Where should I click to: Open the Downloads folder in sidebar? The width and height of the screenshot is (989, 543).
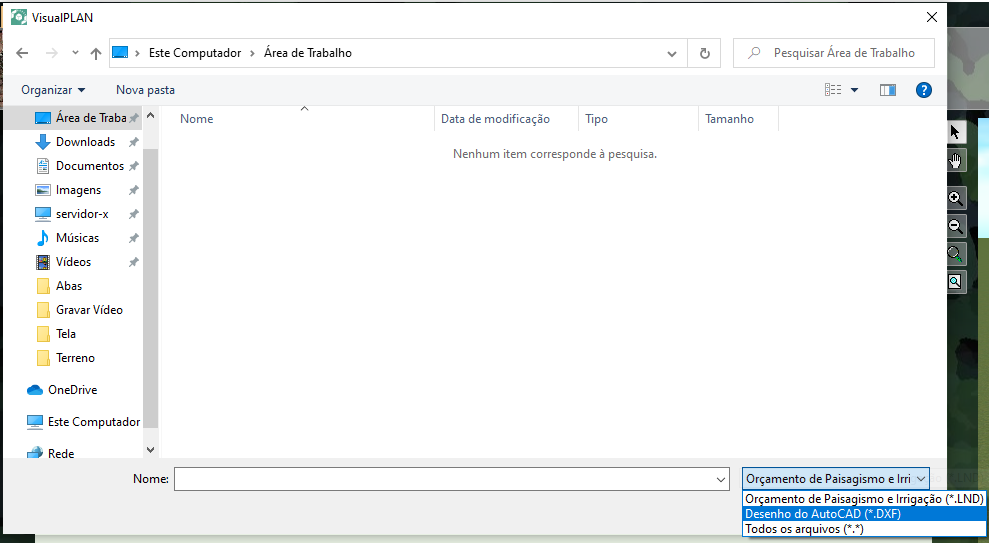click(x=85, y=142)
